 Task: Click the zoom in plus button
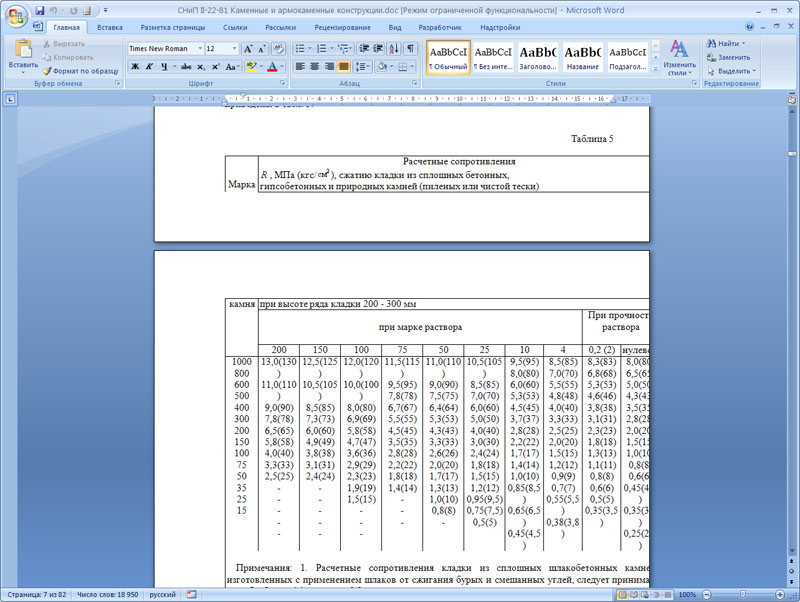[780, 594]
